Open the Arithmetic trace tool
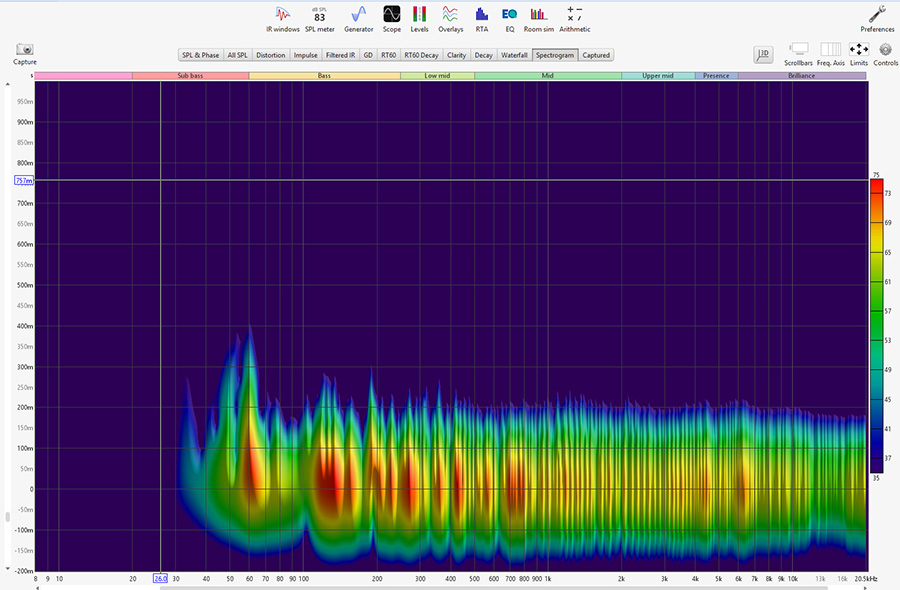Screen dimensions: 900x590 [574, 15]
